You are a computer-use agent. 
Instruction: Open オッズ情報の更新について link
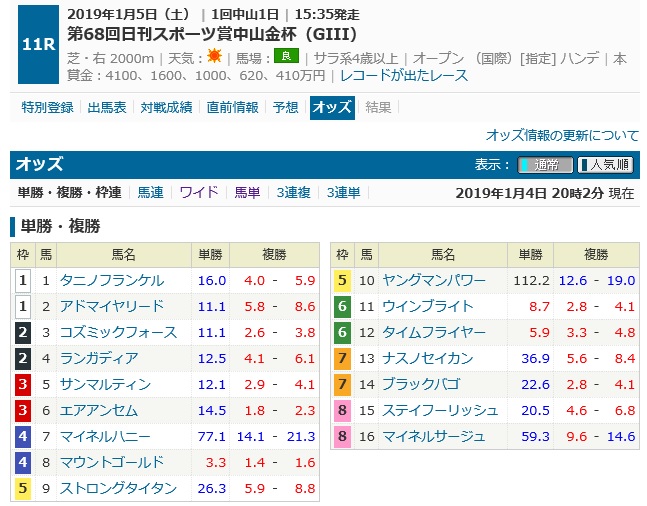[x=562, y=135]
